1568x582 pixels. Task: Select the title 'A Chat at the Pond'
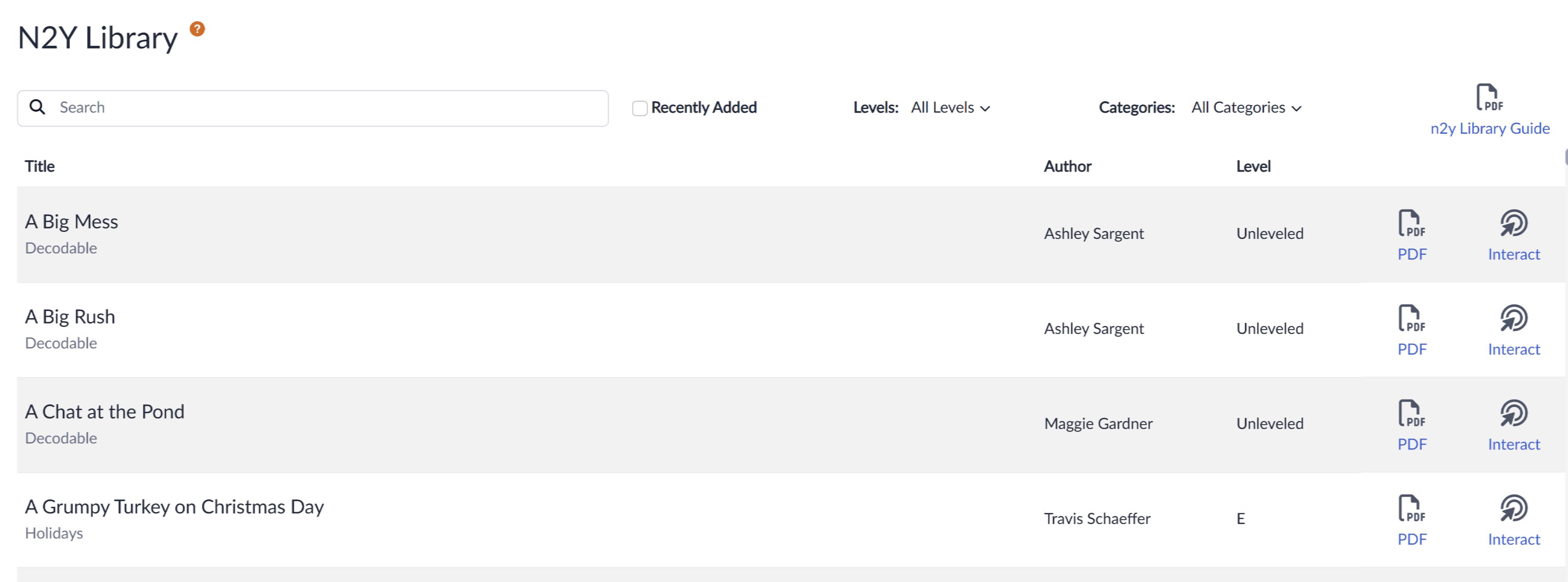[x=105, y=412]
